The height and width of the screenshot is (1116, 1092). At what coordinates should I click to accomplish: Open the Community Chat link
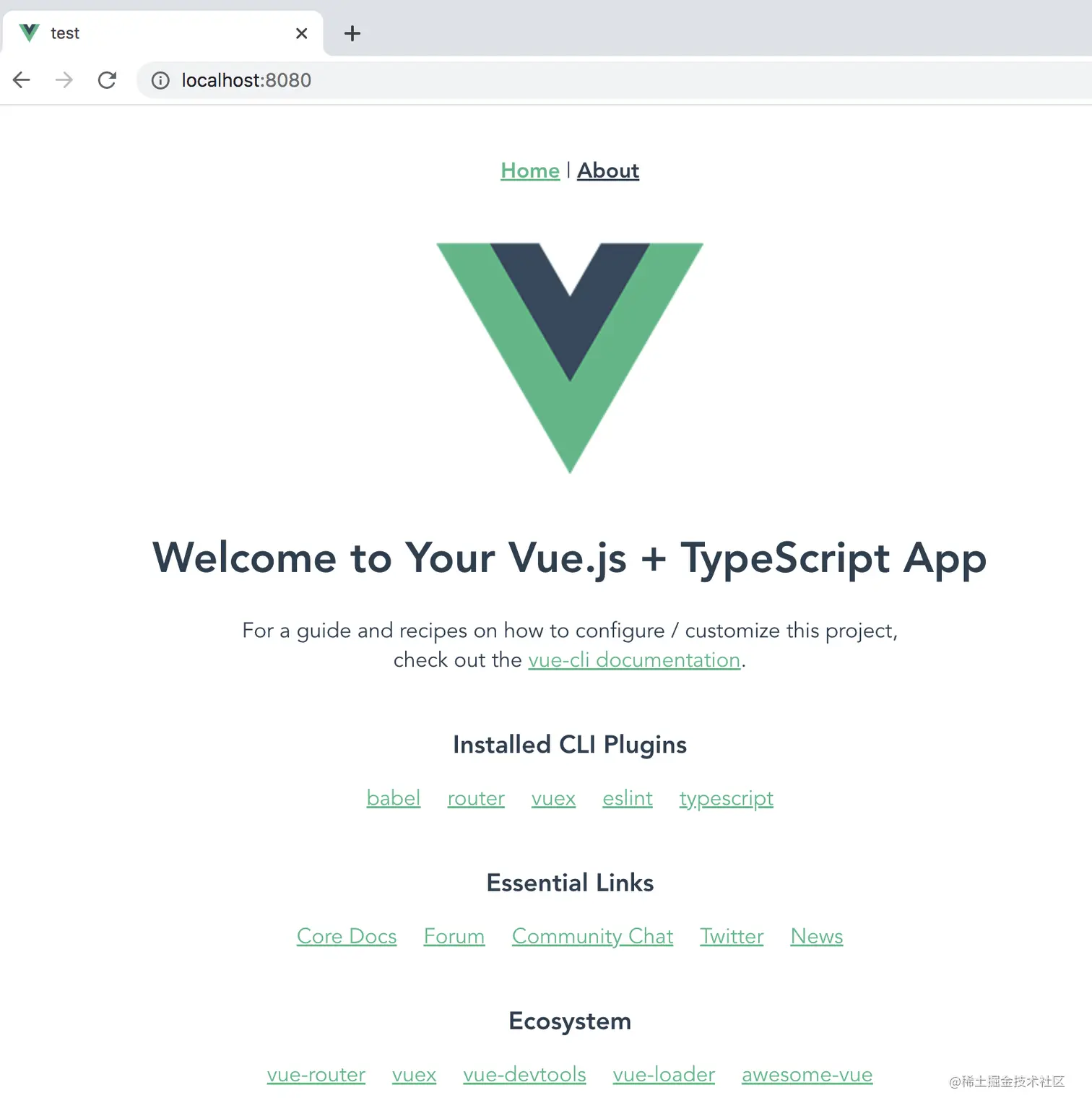593,937
